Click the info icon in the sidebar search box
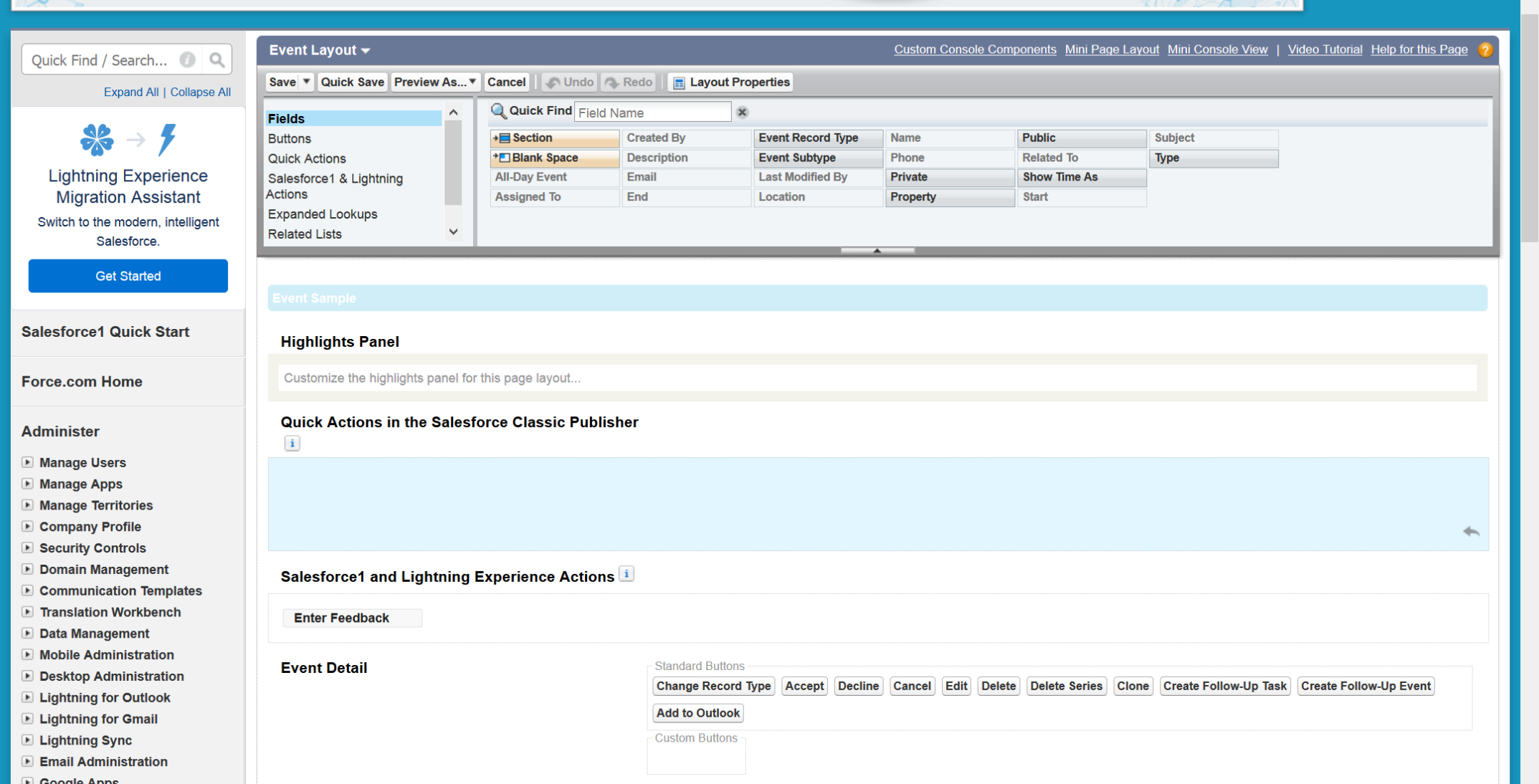Image resolution: width=1539 pixels, height=784 pixels. coord(187,60)
